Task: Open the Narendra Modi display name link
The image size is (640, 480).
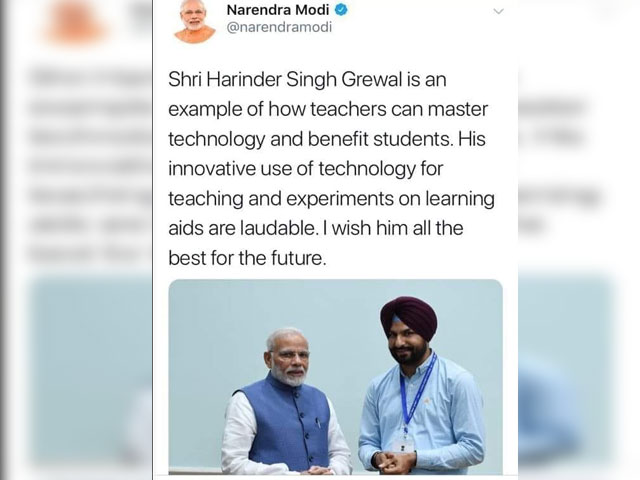Action: tap(278, 10)
